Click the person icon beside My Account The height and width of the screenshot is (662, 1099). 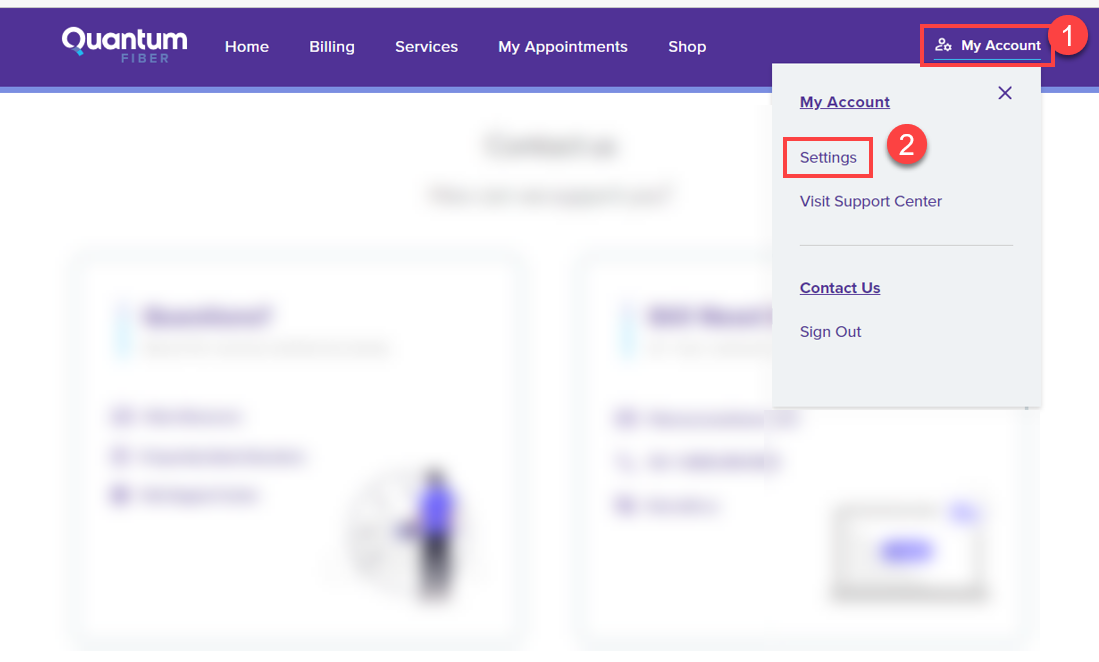click(x=944, y=45)
